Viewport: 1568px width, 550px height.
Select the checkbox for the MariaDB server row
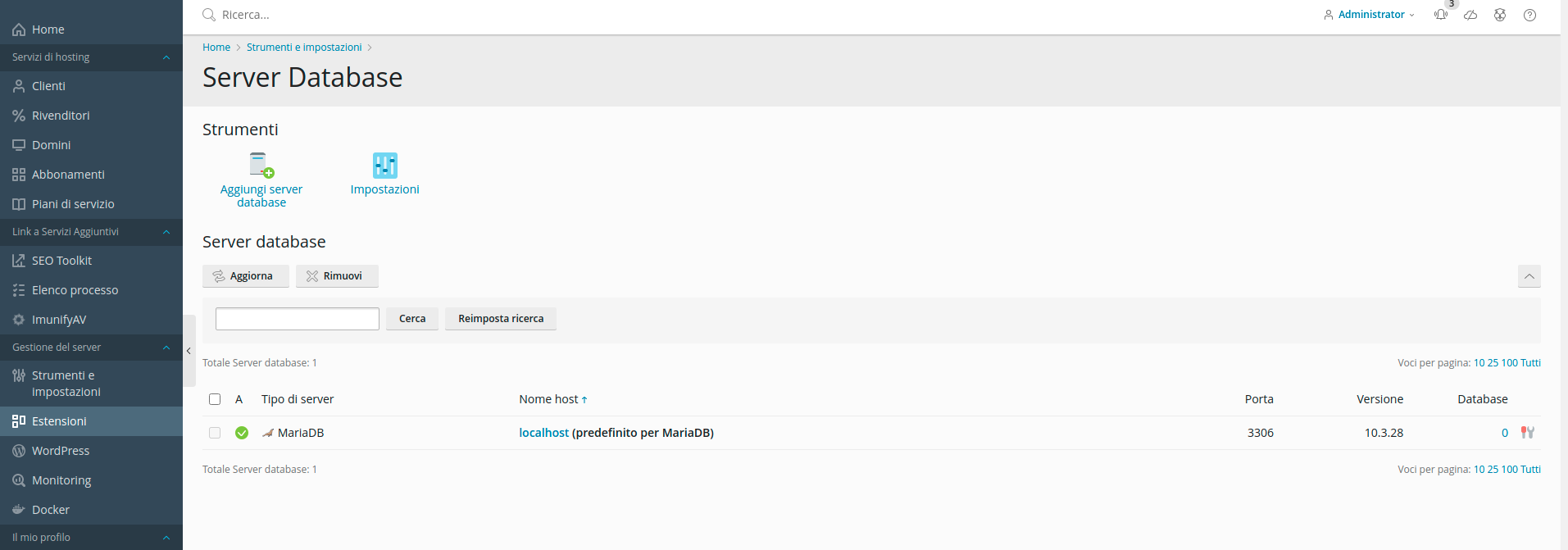215,433
